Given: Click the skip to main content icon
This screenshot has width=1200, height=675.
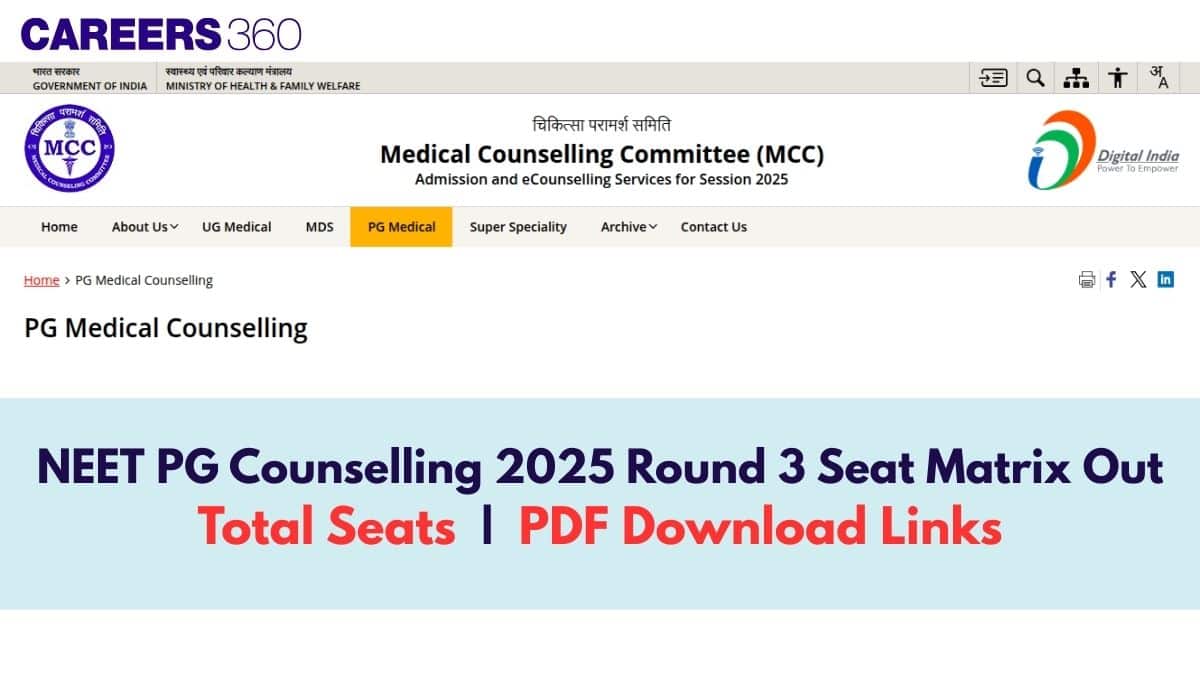Looking at the screenshot, I should 993,78.
